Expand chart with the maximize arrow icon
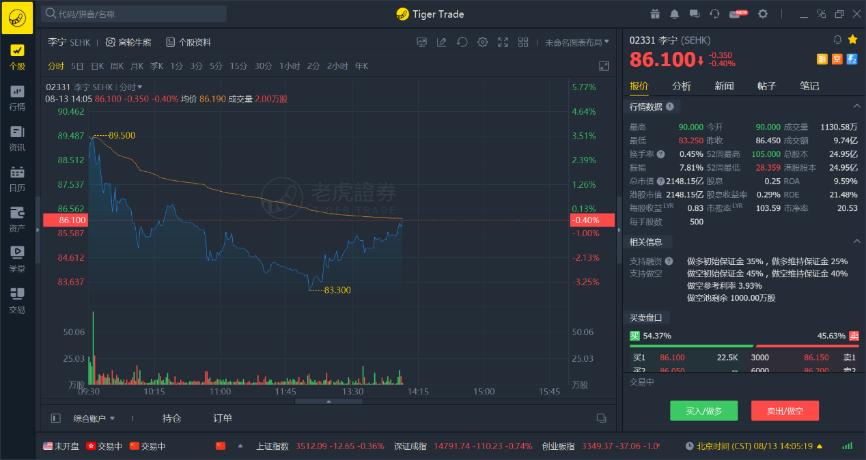Image resolution: width=866 pixels, height=460 pixels. pyautogui.click(x=604, y=66)
